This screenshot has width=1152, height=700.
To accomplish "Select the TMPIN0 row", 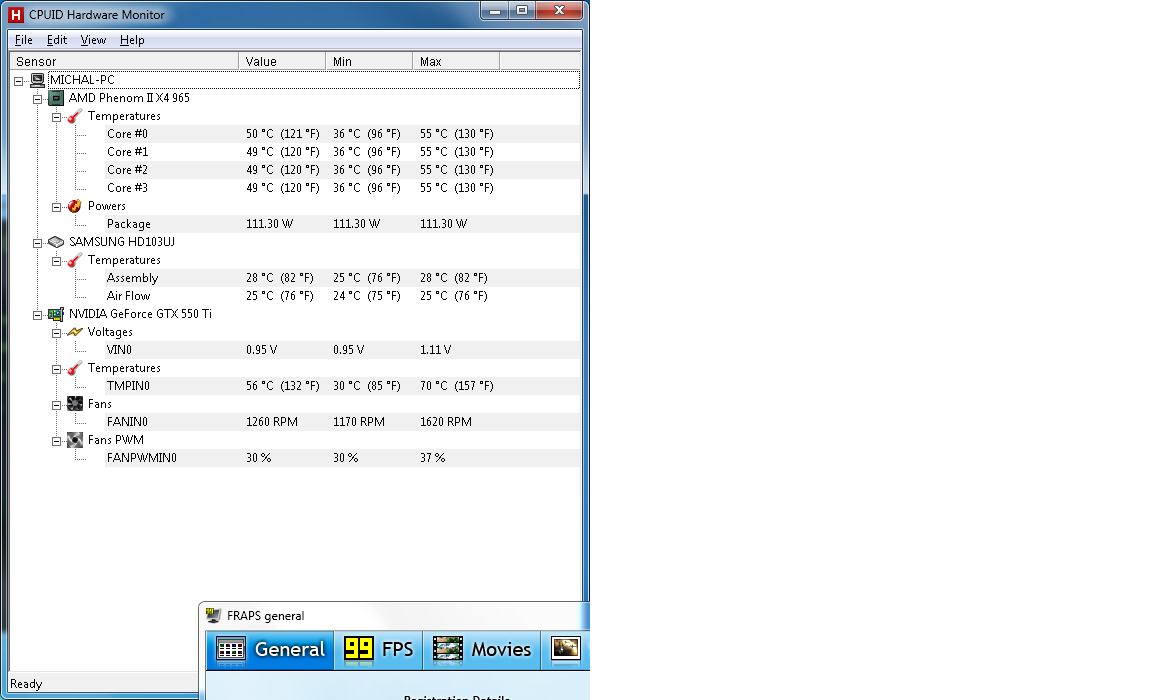I will point(342,386).
